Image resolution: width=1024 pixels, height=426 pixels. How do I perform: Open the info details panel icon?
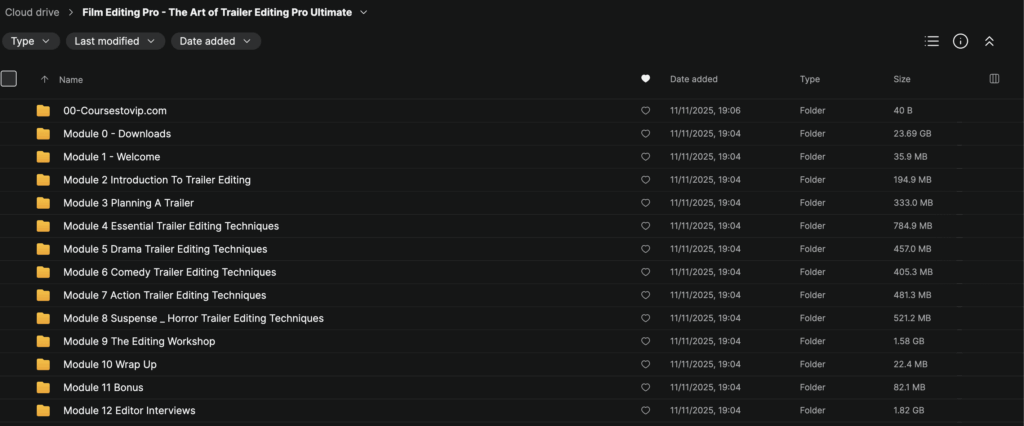(x=960, y=41)
